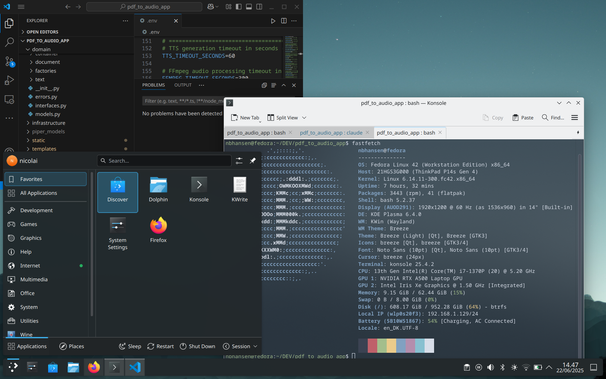
Task: Select PROBLEMS tab in VS Code panel
Action: (x=153, y=85)
